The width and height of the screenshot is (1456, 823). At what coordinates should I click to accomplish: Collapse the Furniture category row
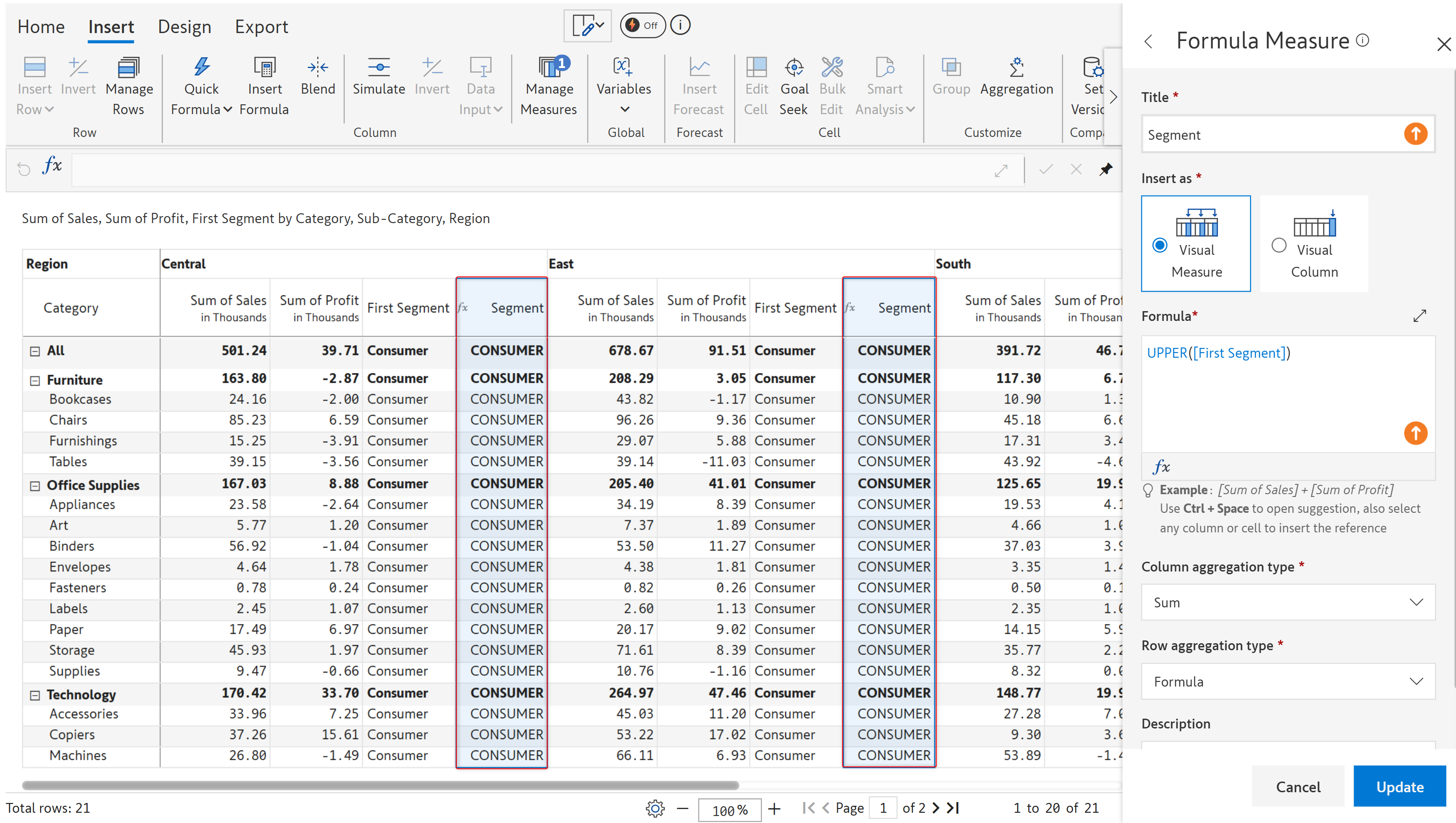(35, 381)
